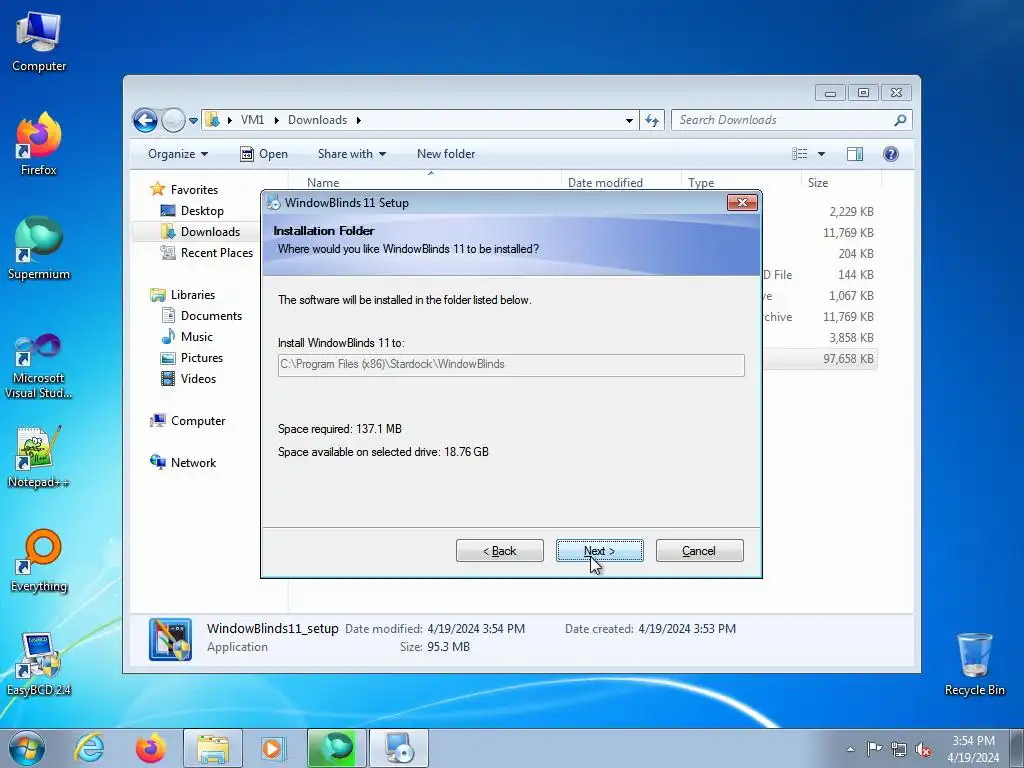1024x768 pixels.
Task: Open the Pictures library
Action: [x=201, y=358]
